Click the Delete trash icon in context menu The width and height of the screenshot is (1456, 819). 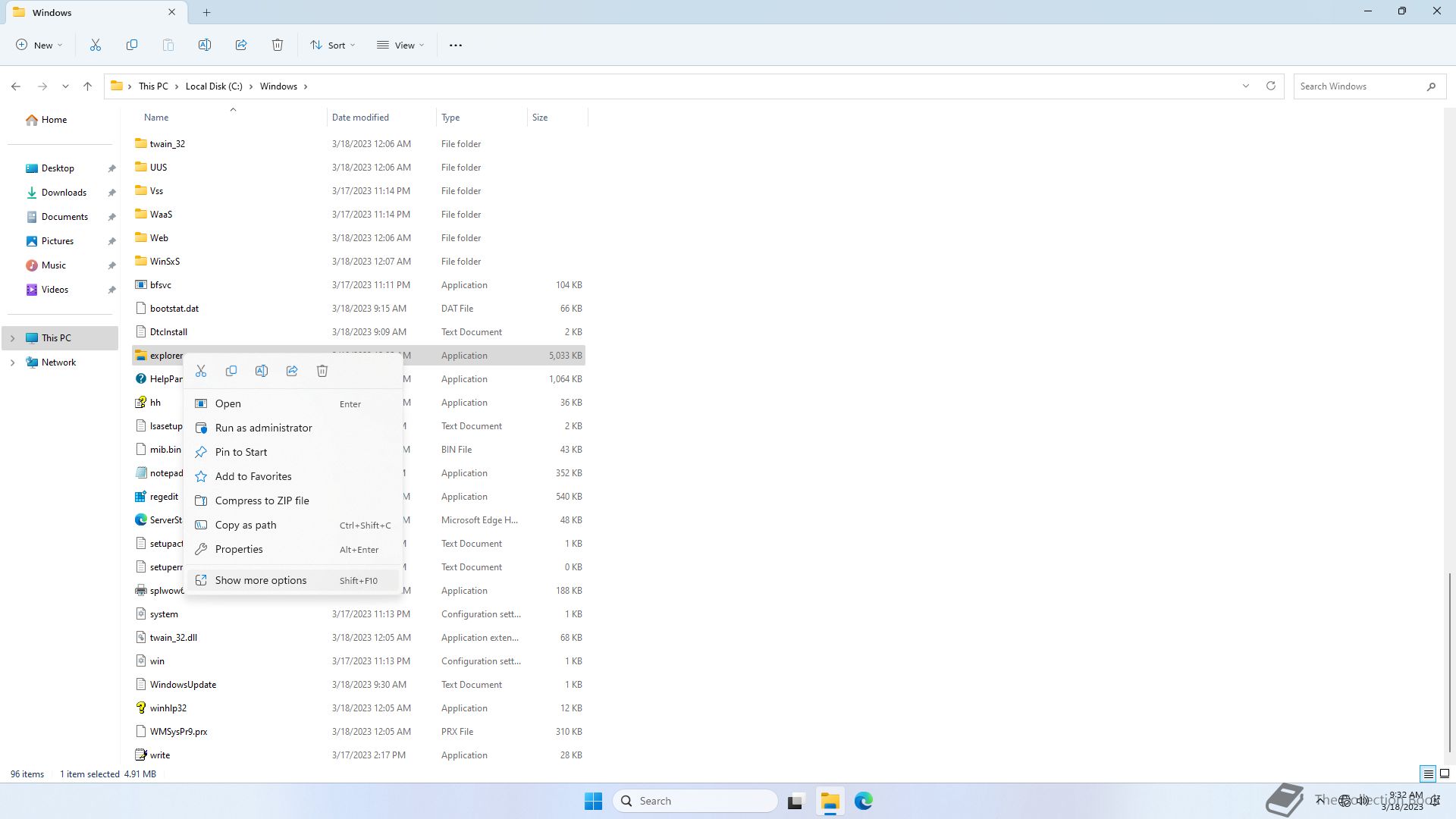(x=322, y=371)
